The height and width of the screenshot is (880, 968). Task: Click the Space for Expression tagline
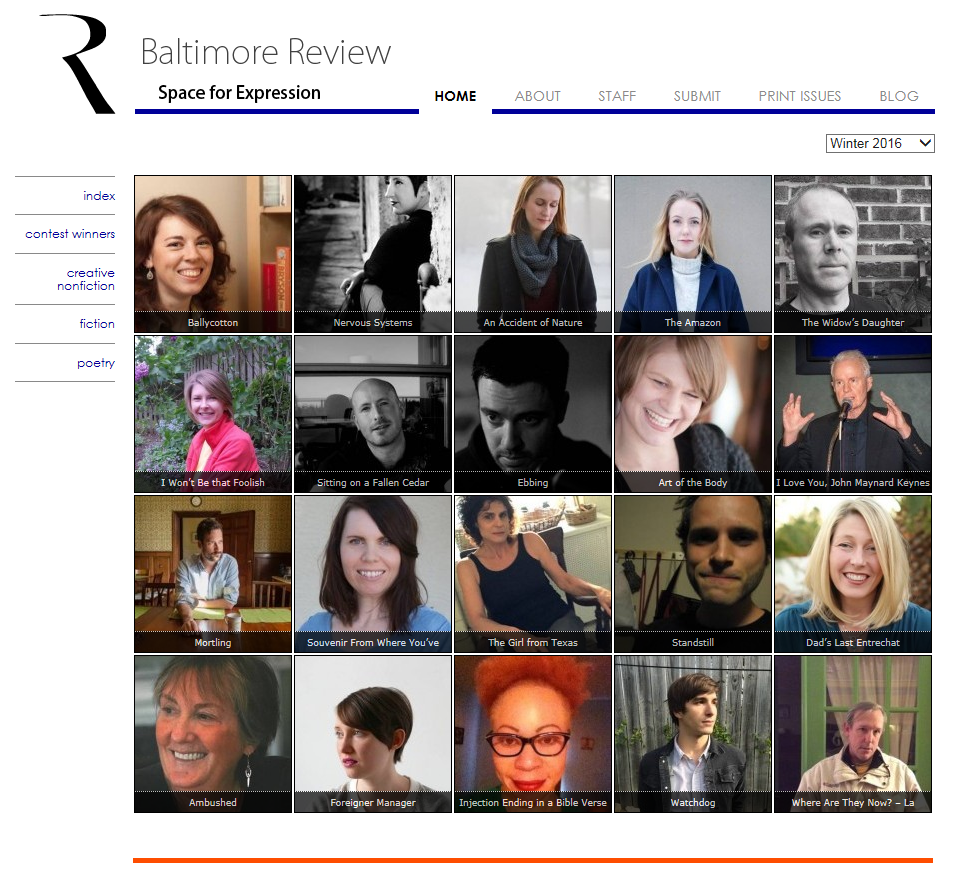[239, 93]
